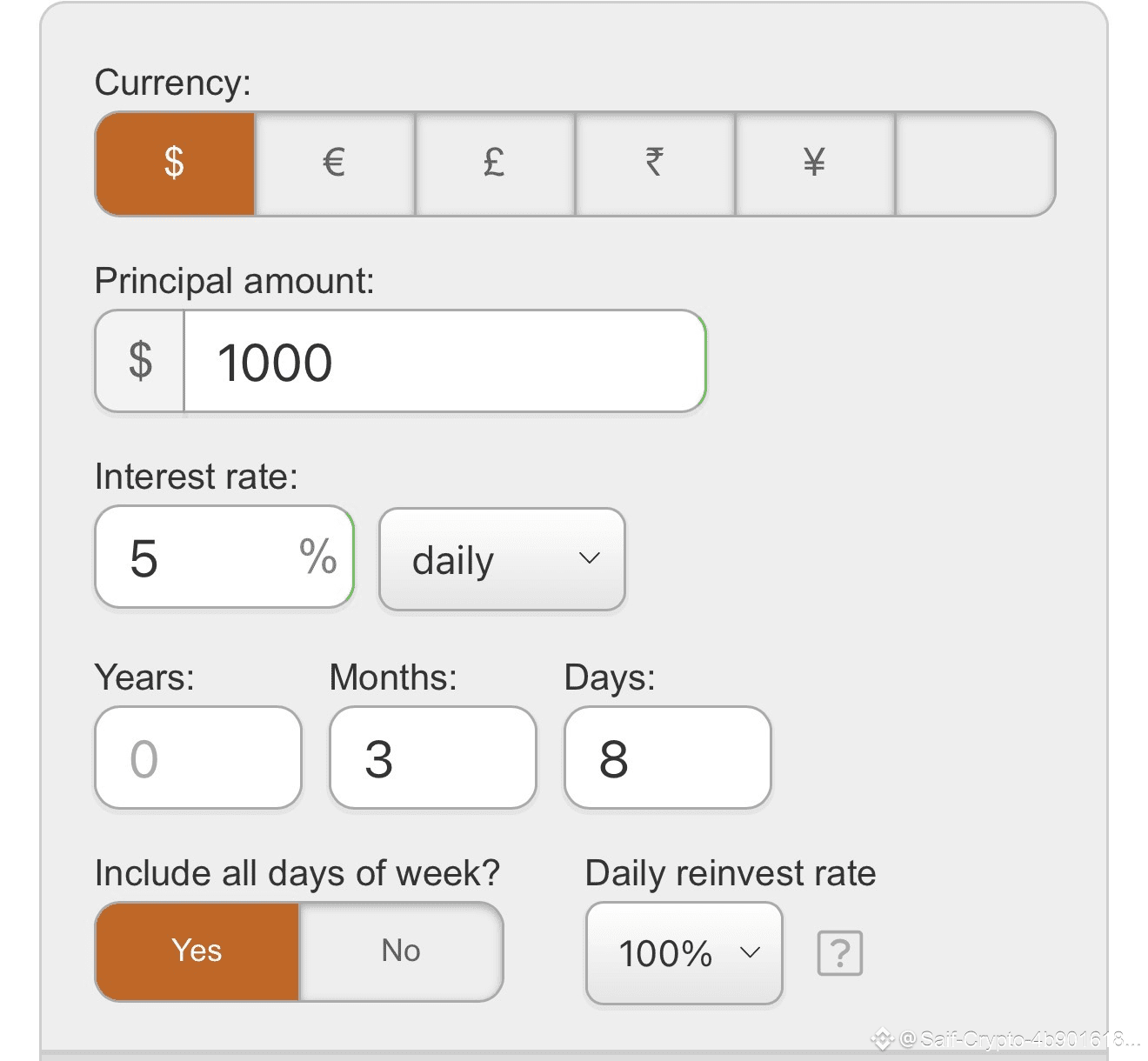Pick the Indian rupee currency
1148x1061 pixels.
655,163
